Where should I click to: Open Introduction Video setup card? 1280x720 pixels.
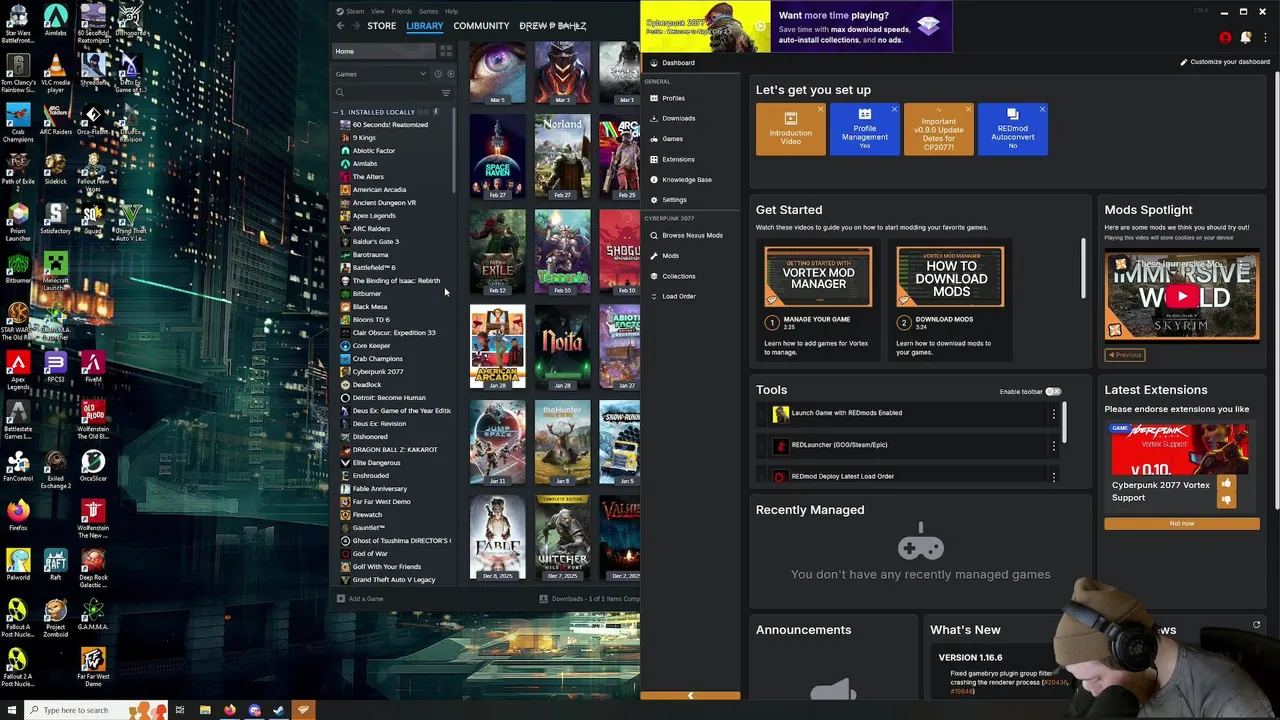(x=790, y=130)
